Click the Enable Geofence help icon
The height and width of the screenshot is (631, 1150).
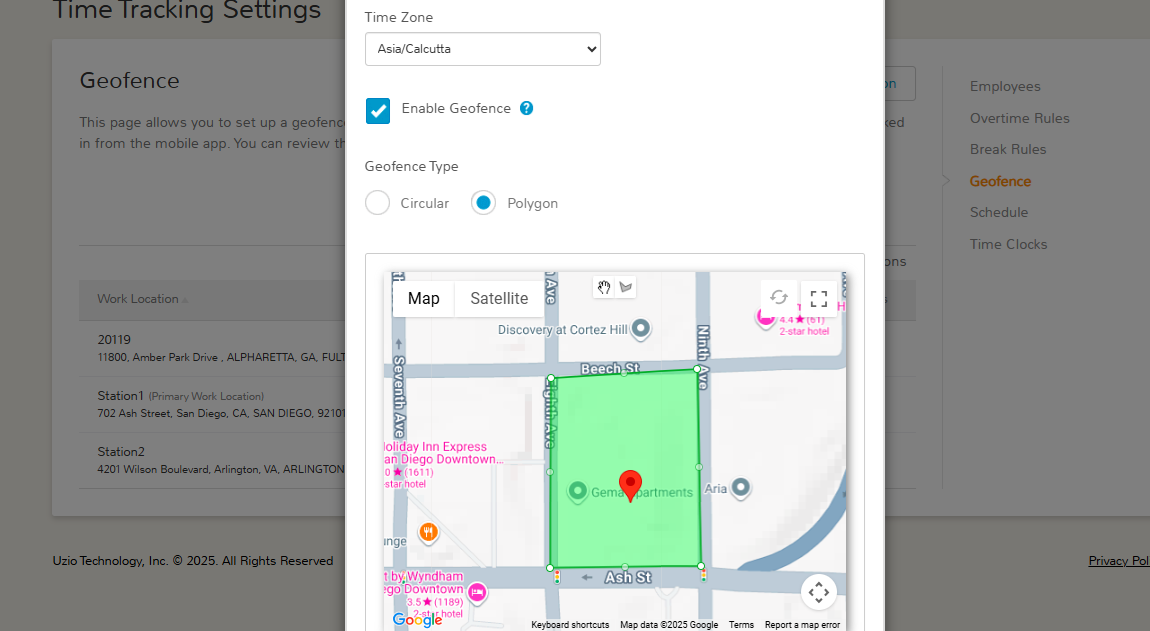[x=527, y=109]
